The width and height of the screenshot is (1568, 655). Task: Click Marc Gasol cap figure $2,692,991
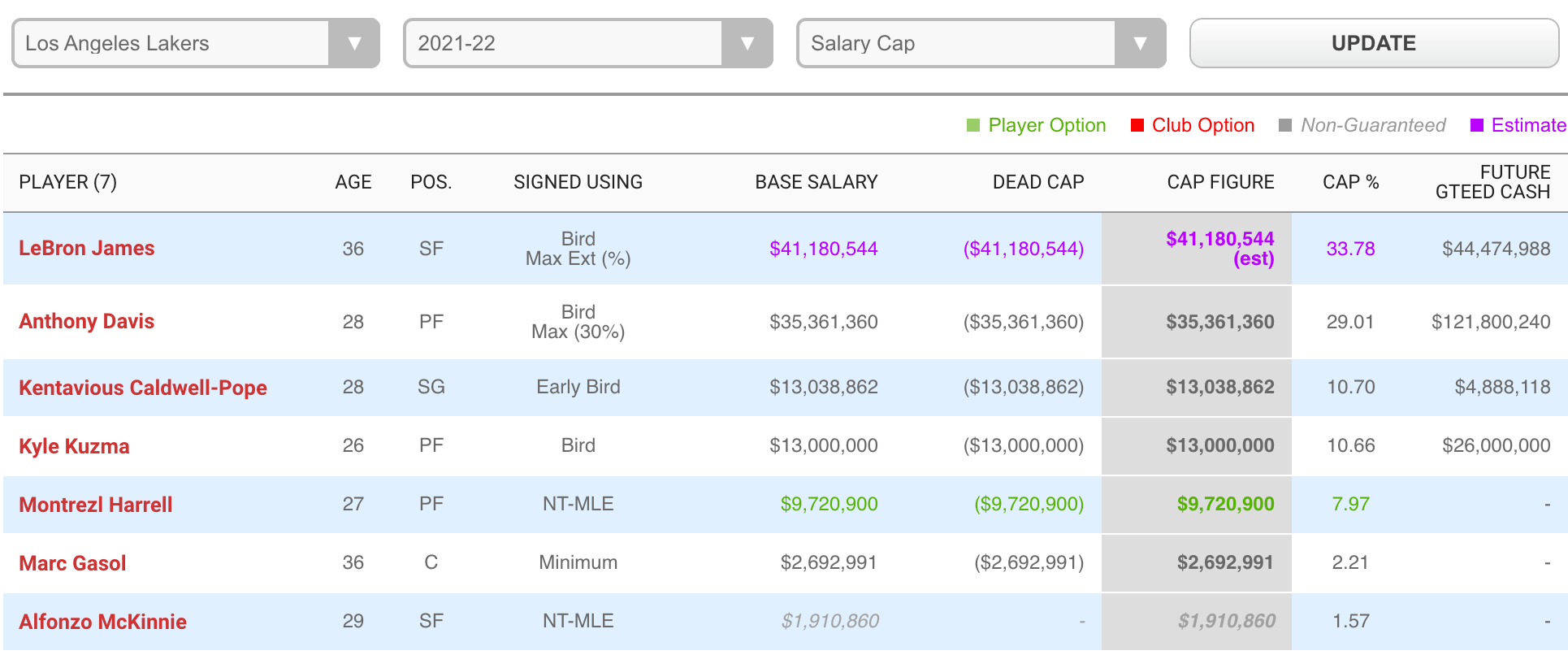click(x=1225, y=562)
